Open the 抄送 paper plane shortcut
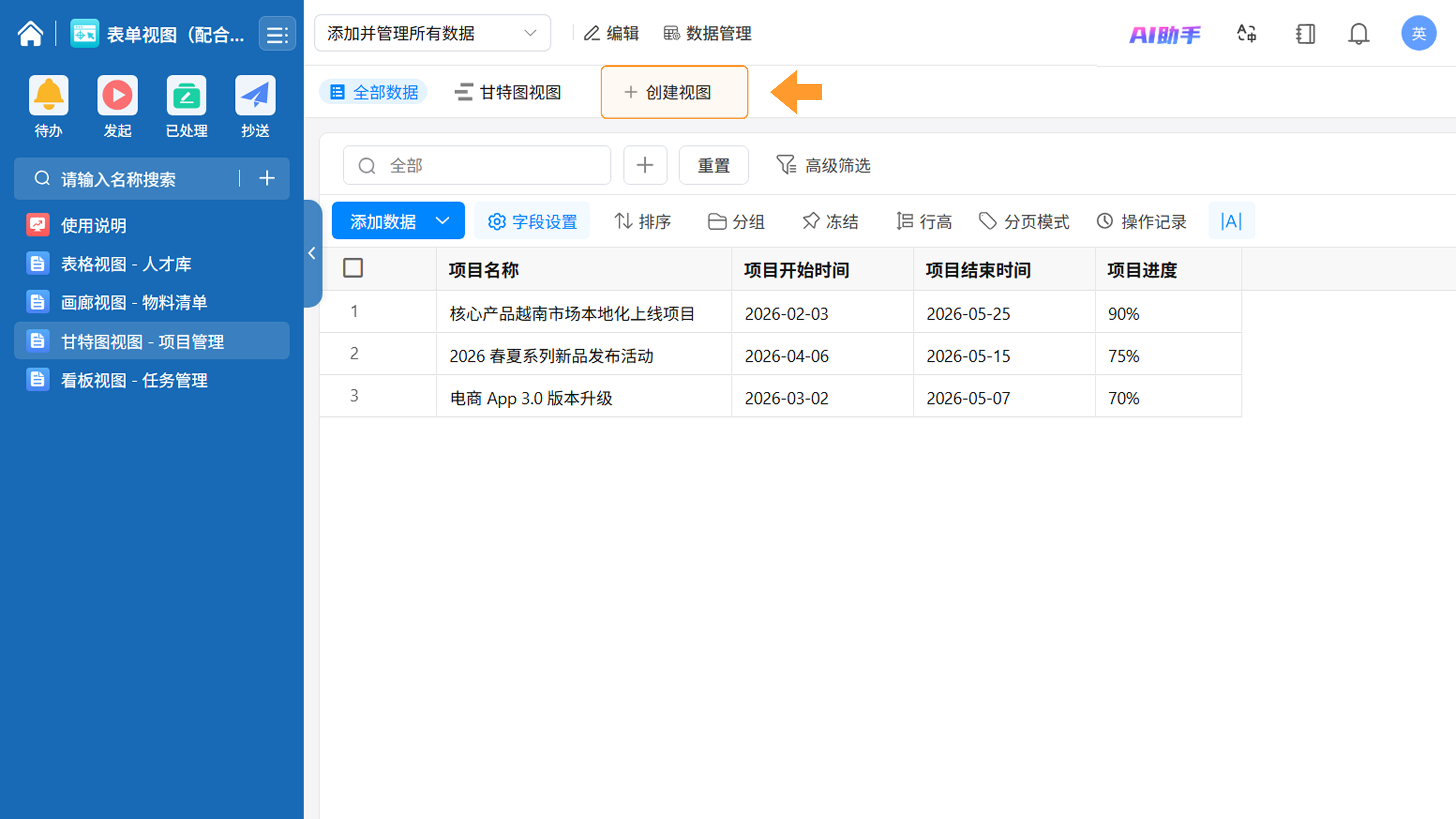The height and width of the screenshot is (819, 1456). [255, 96]
